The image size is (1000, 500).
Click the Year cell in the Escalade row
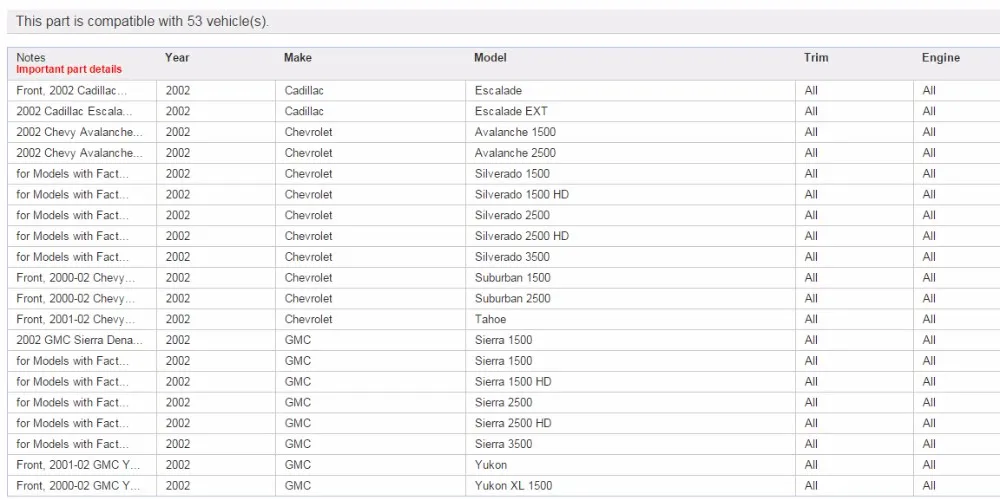[x=216, y=91]
